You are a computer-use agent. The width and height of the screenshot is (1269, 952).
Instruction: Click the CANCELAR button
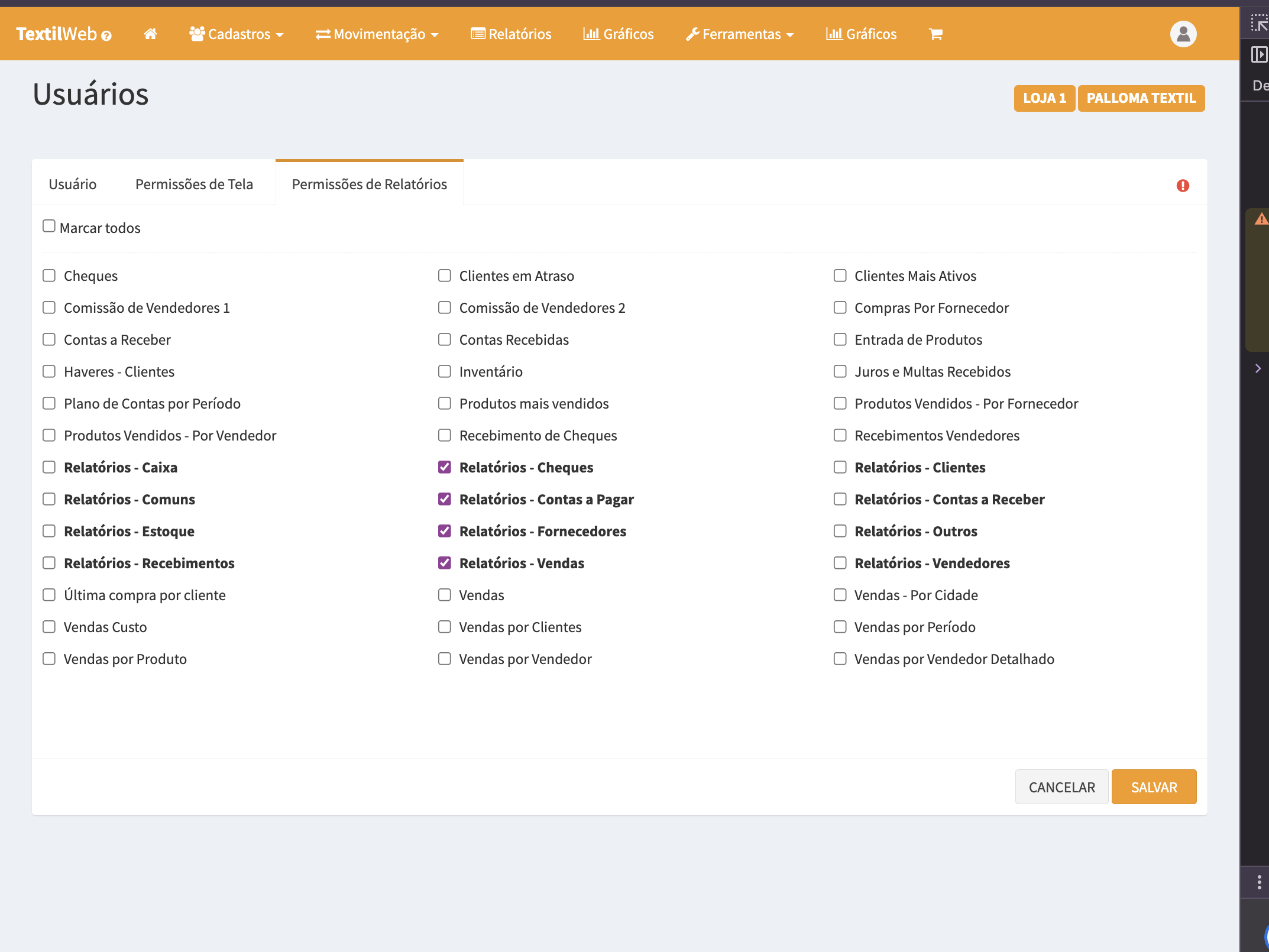[1061, 787]
